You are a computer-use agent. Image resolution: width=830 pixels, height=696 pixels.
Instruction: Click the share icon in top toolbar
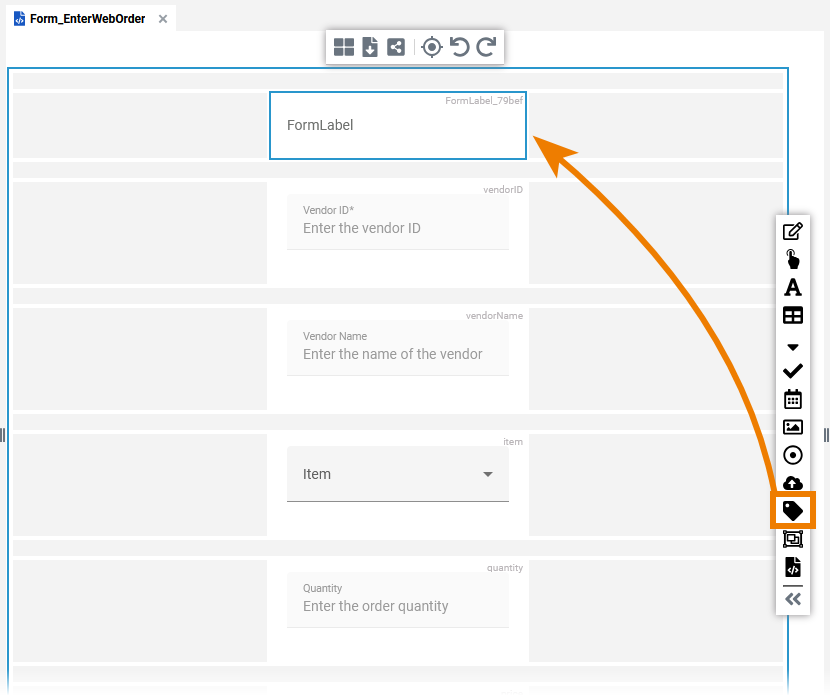[396, 47]
